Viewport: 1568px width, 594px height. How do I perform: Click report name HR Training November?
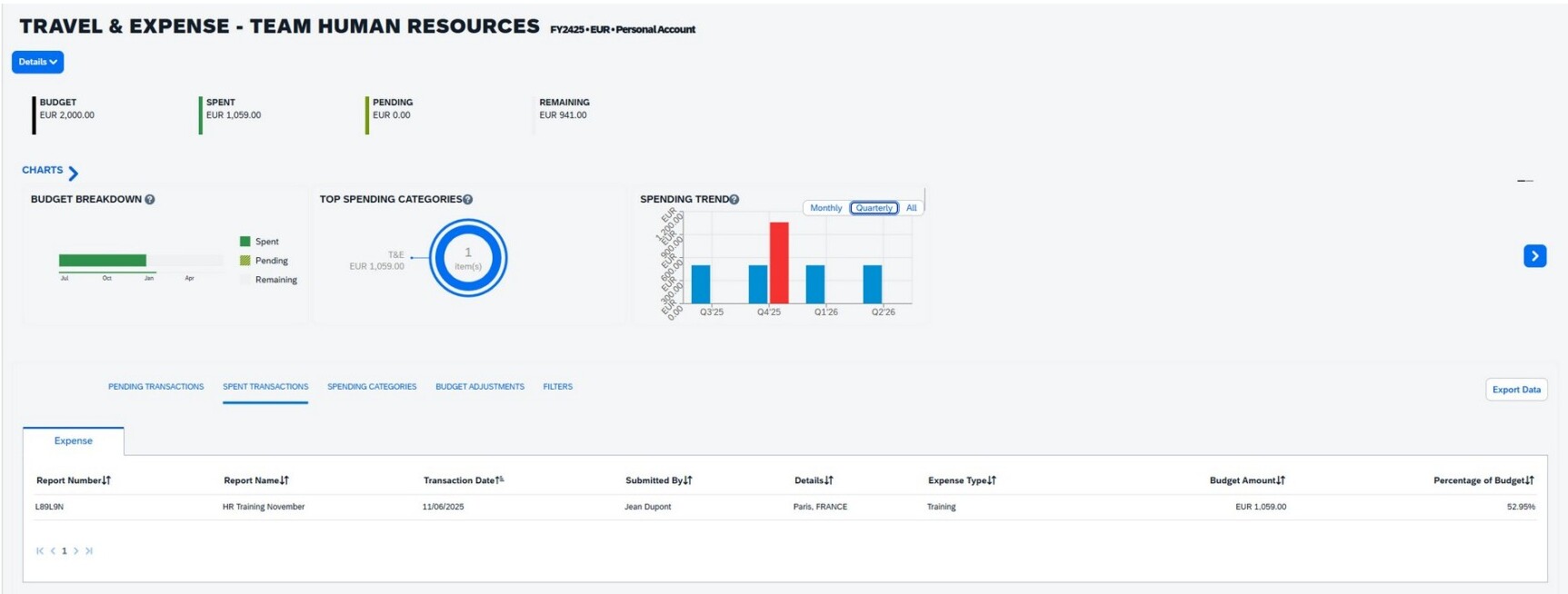click(x=264, y=507)
